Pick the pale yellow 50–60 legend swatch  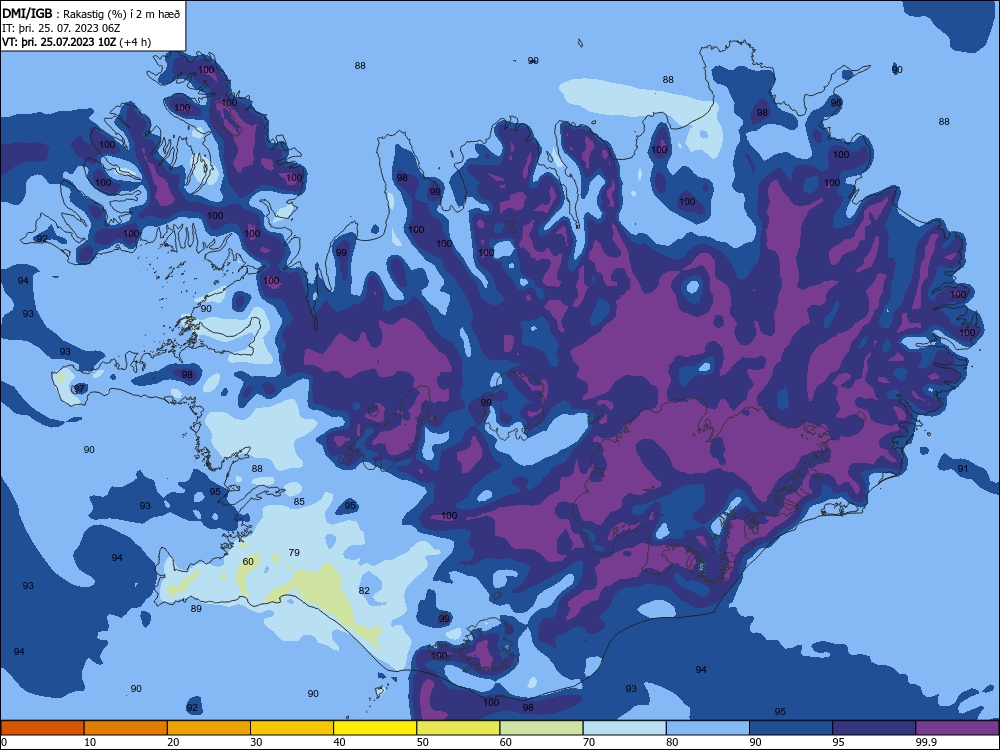(458, 728)
